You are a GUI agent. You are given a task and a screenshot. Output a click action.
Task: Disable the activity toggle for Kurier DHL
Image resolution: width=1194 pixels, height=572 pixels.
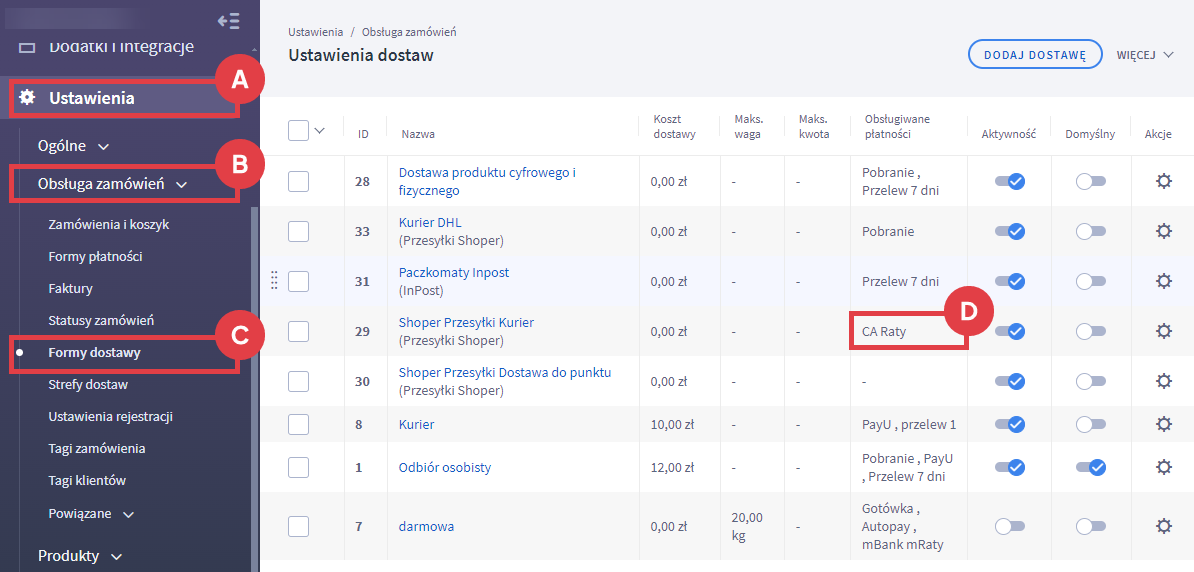pyautogui.click(x=1009, y=231)
